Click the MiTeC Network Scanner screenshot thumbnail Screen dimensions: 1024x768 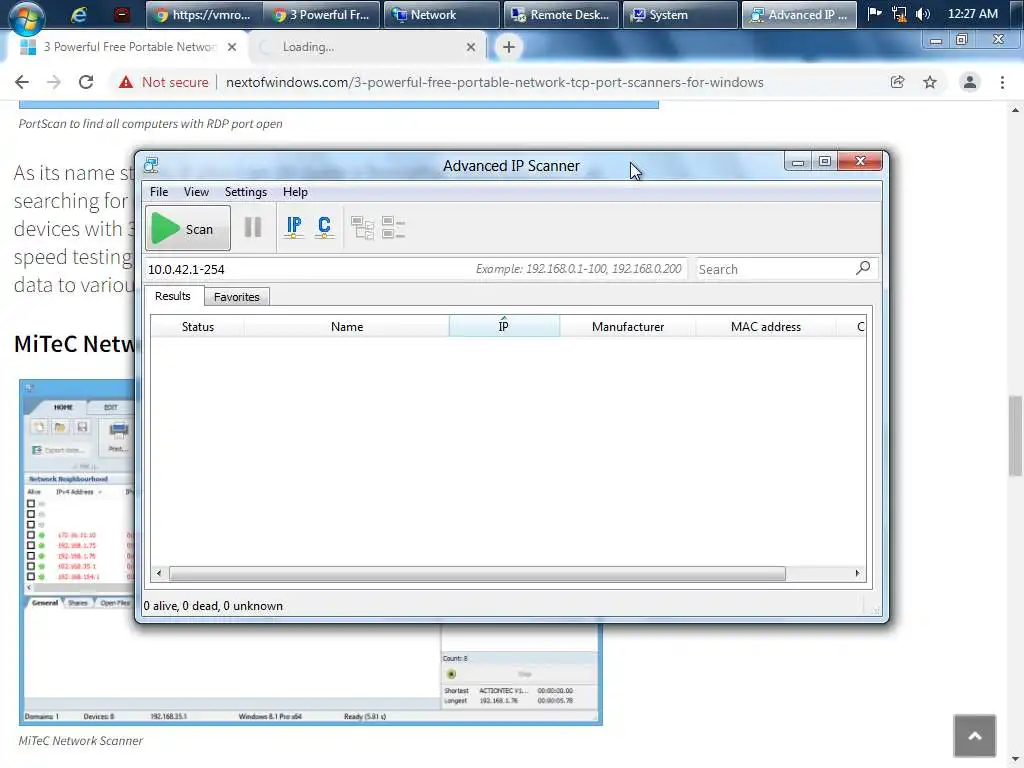(x=310, y=552)
